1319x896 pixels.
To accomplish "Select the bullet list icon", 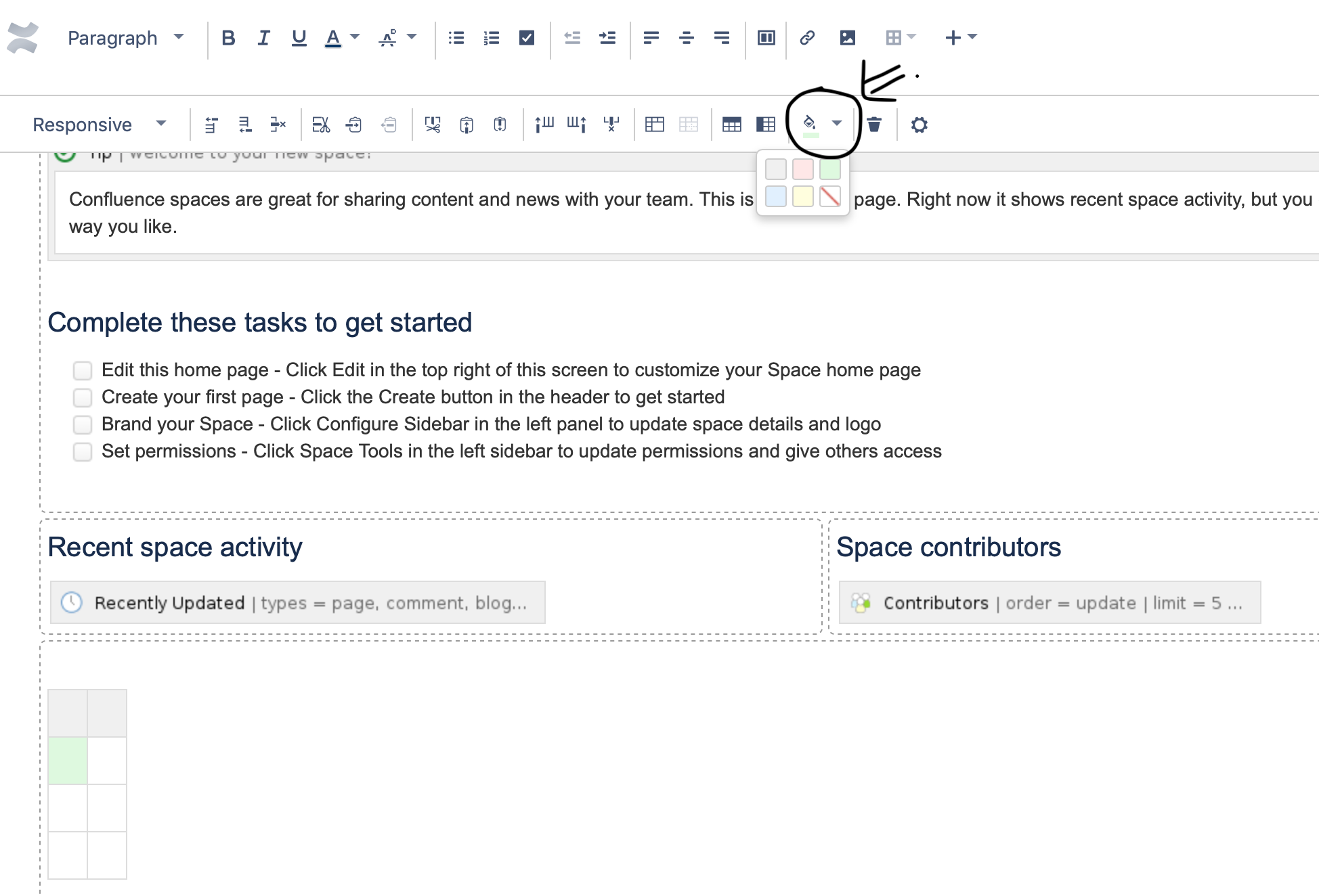I will (x=456, y=38).
